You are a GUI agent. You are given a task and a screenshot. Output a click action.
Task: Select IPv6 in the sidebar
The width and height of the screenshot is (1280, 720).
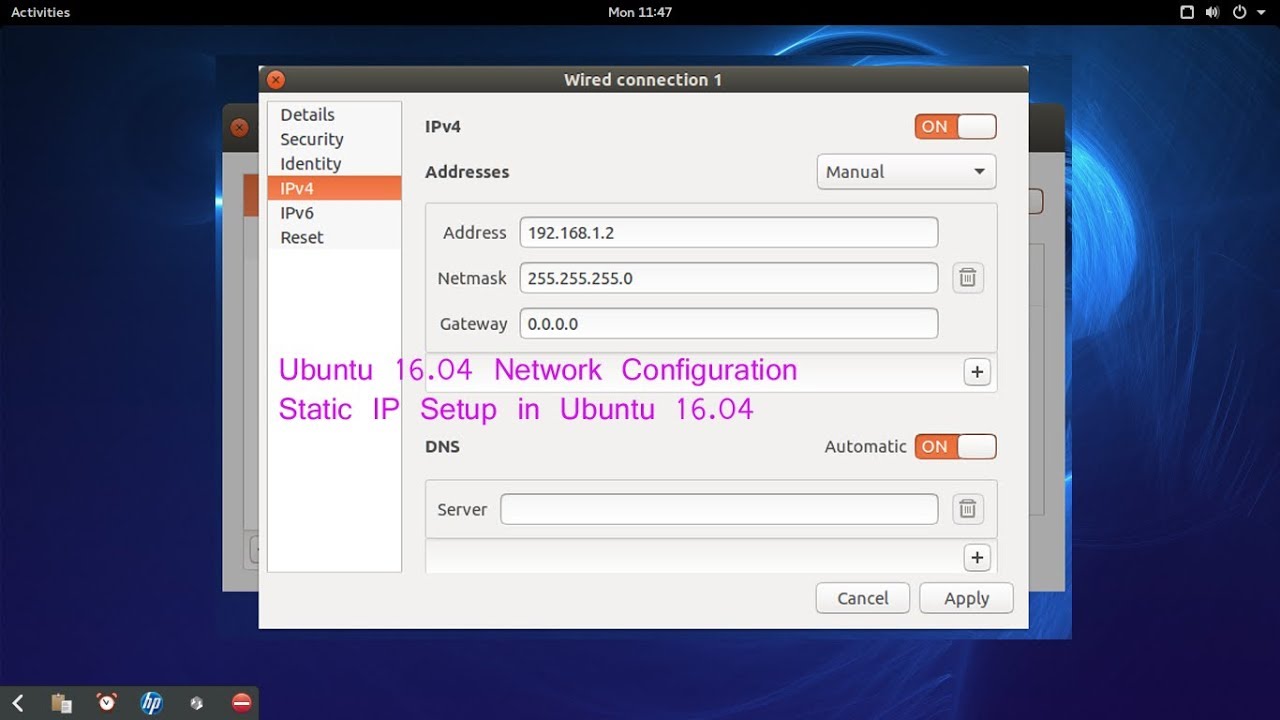(x=334, y=213)
